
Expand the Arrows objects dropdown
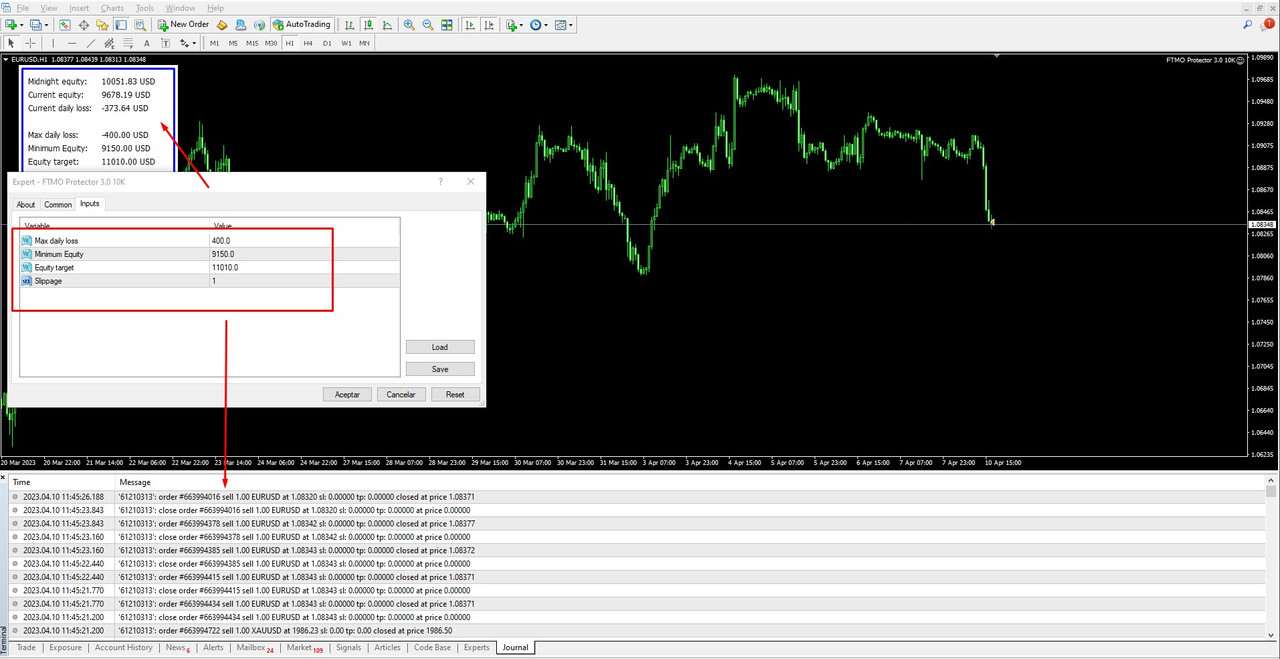coord(194,43)
